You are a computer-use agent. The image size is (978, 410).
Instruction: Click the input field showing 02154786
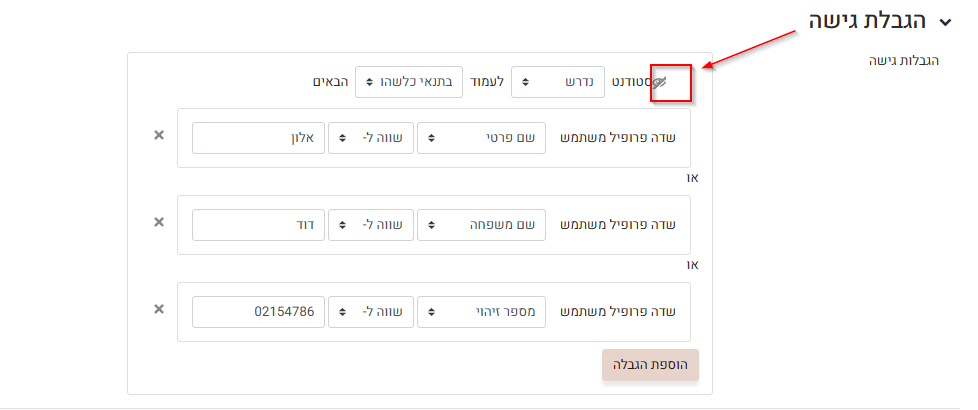(258, 312)
